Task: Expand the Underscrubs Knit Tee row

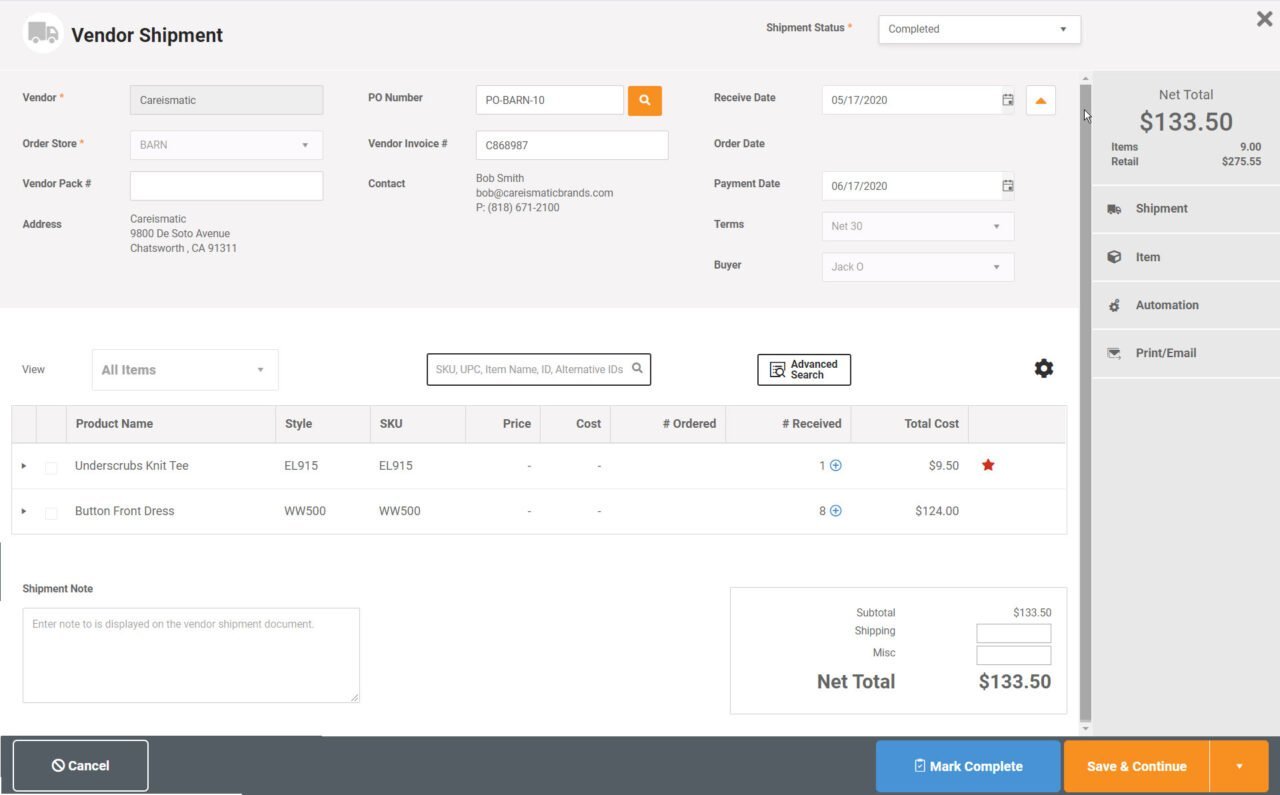Action: [23, 466]
